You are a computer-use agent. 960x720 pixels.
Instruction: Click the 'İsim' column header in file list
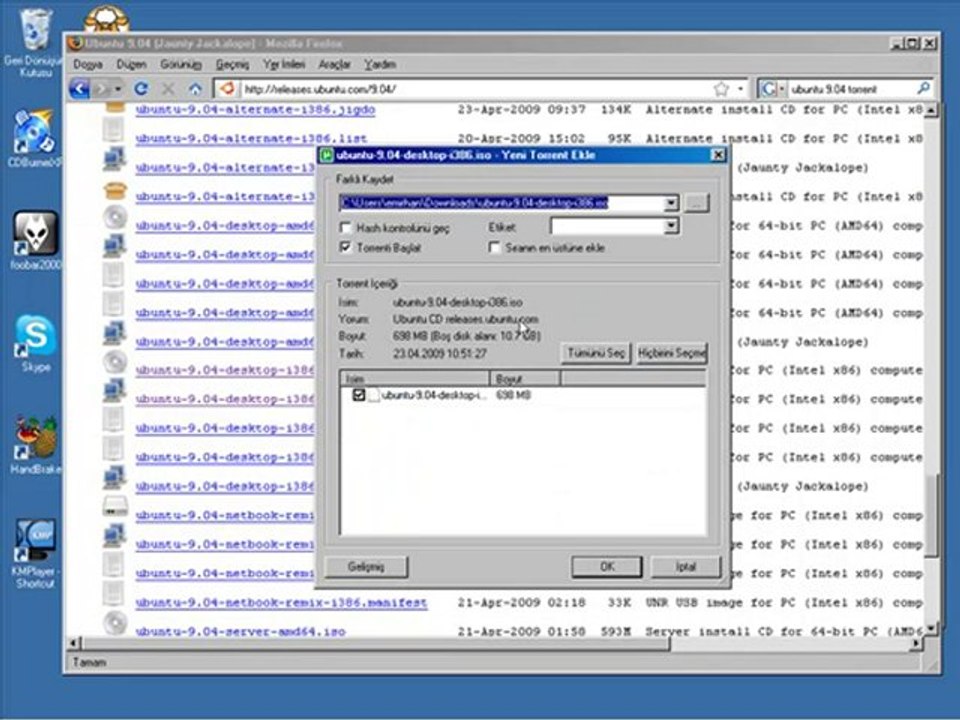[x=415, y=378]
